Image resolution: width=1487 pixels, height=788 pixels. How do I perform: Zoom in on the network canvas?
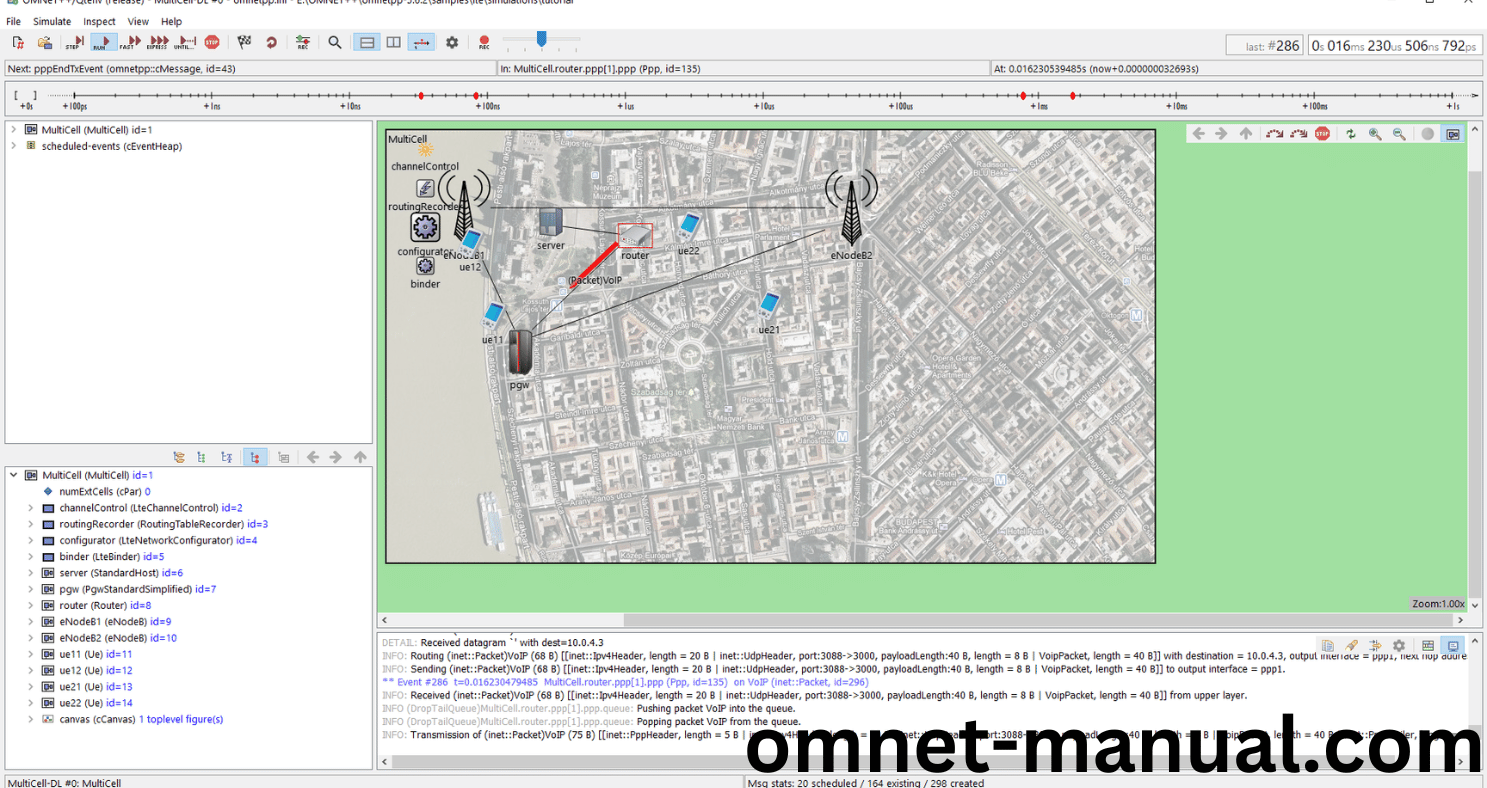1375,134
